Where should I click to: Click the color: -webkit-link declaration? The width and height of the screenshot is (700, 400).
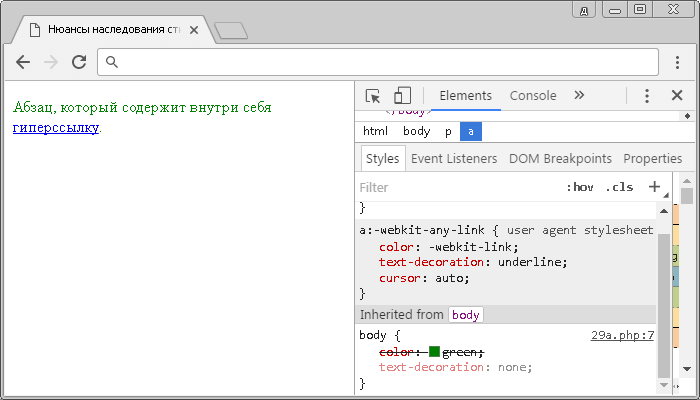coord(449,247)
